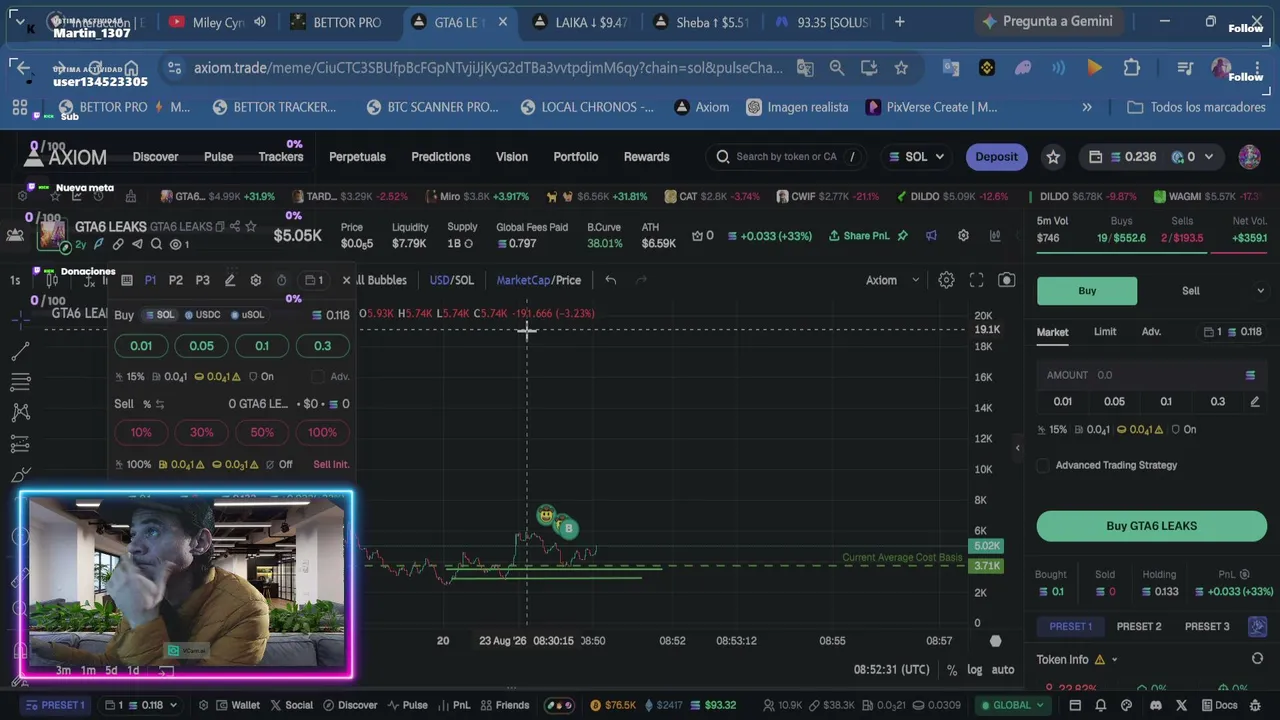Navigate to the Portfolio page

click(x=576, y=157)
